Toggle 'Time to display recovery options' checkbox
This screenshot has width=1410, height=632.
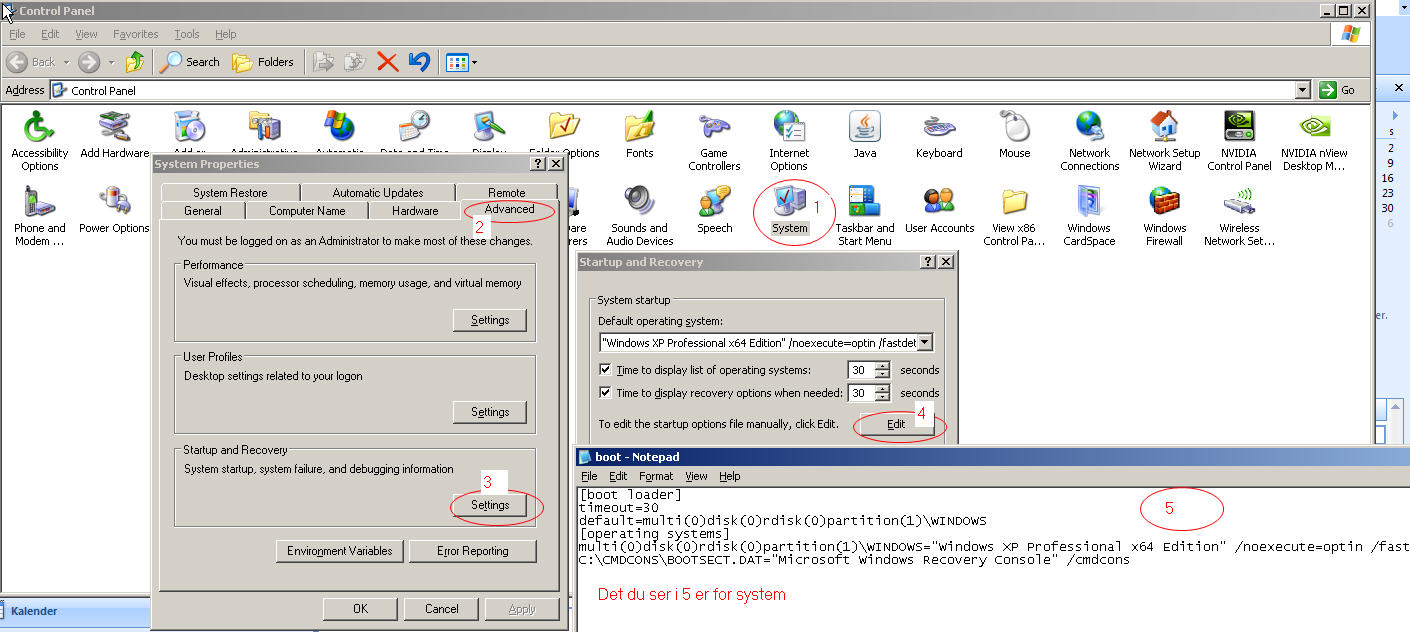(x=605, y=393)
